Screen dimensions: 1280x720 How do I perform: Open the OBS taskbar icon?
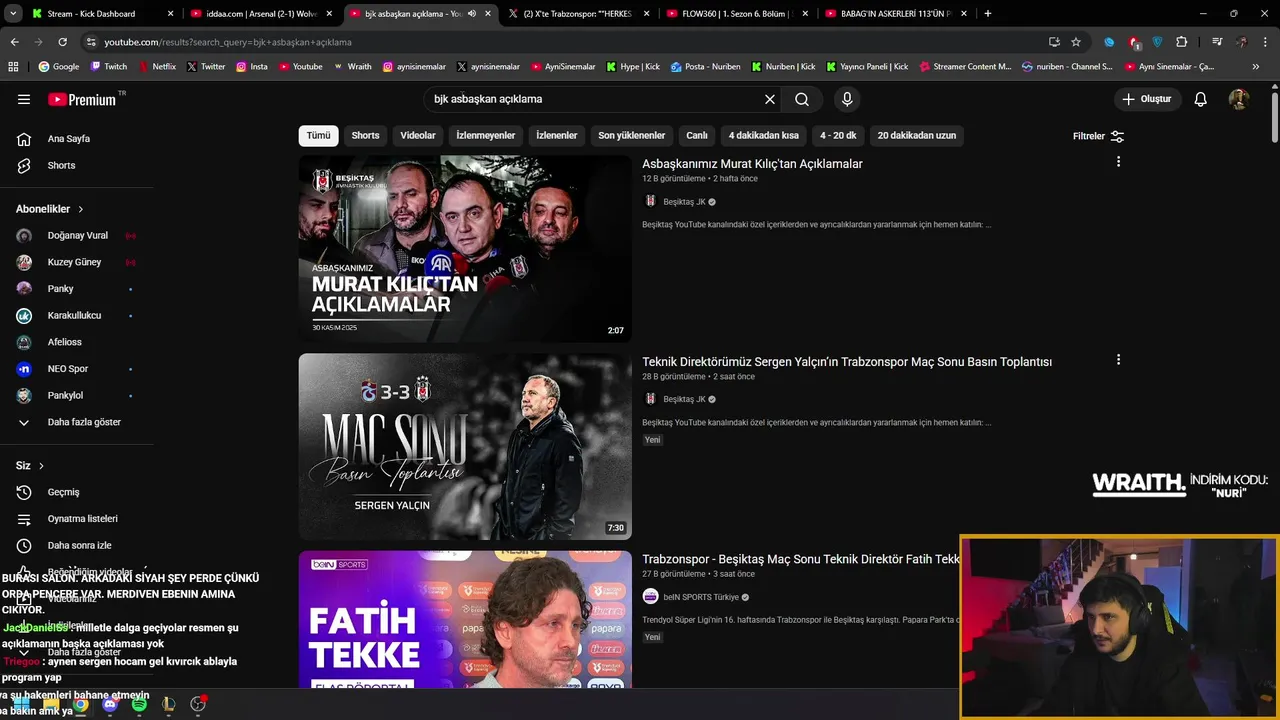pos(198,705)
